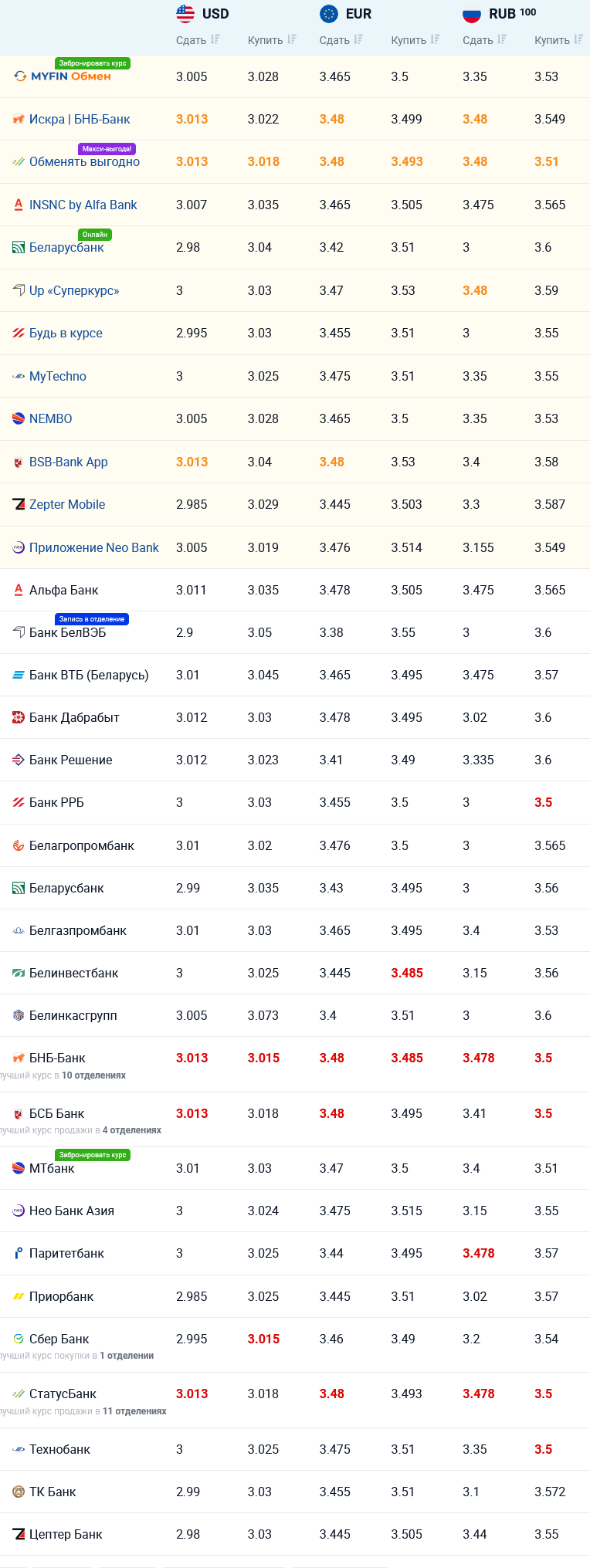590x1568 pixels.
Task: Sort by USD buy rate icon
Action: [x=291, y=39]
